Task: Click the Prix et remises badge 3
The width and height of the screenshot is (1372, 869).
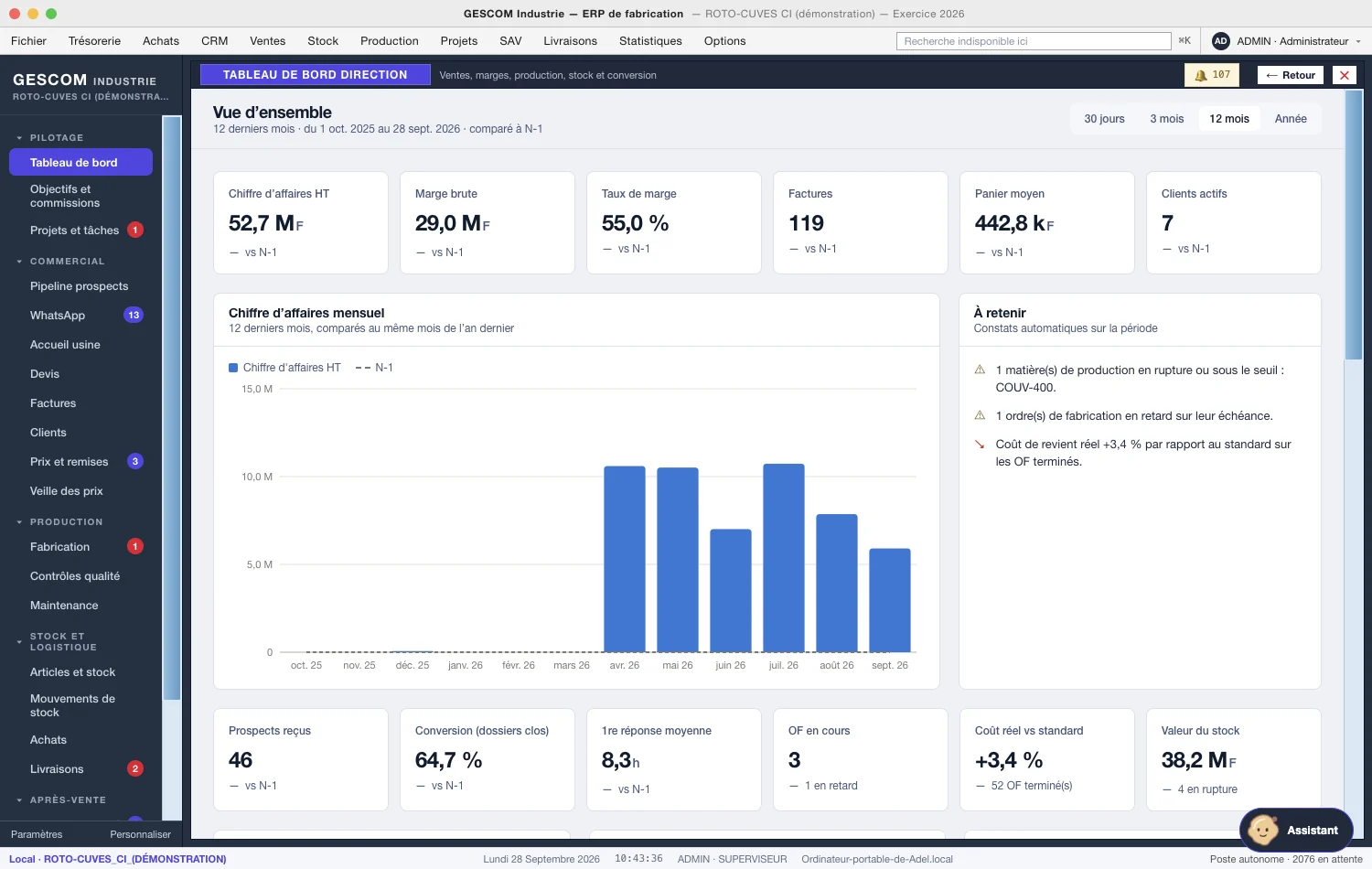Action: (135, 461)
